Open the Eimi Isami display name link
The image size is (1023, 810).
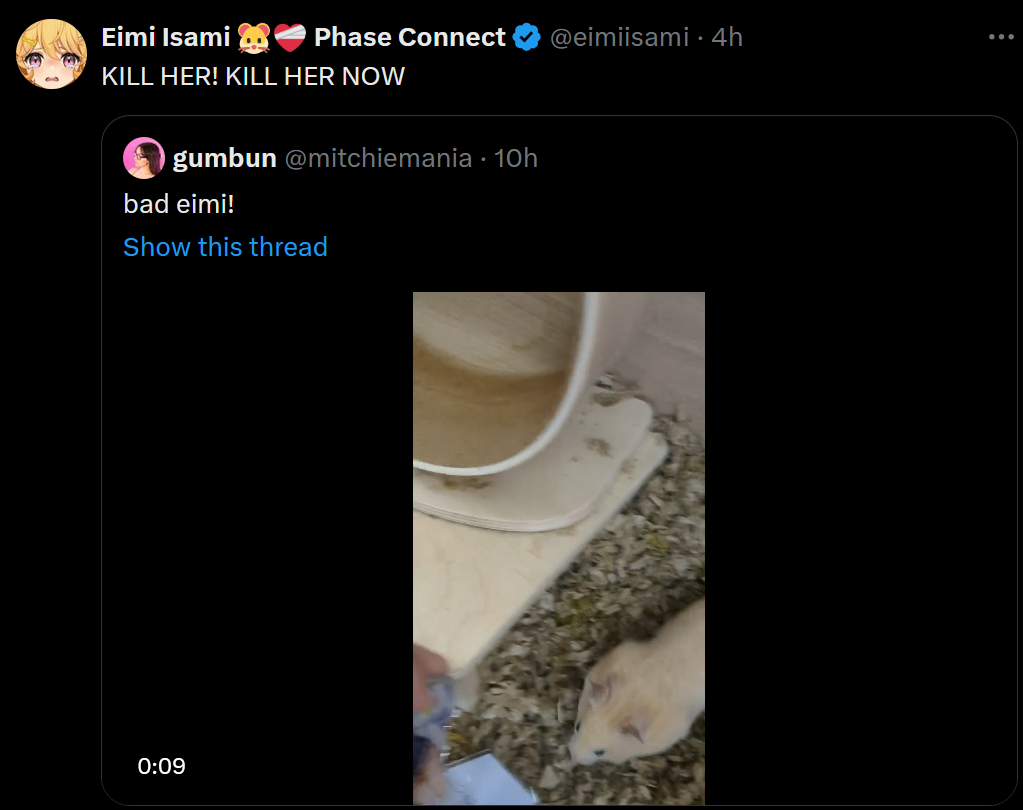166,38
